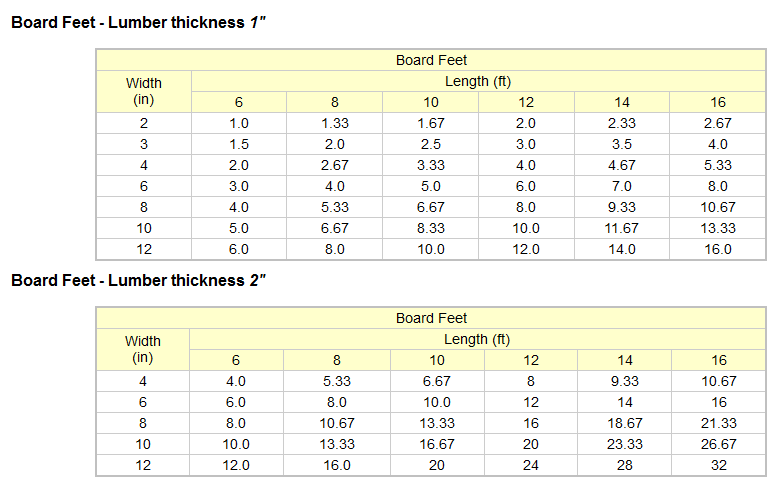Click the 'Lumber thickness 2"' table heading
The height and width of the screenshot is (490, 778).
tap(138, 280)
